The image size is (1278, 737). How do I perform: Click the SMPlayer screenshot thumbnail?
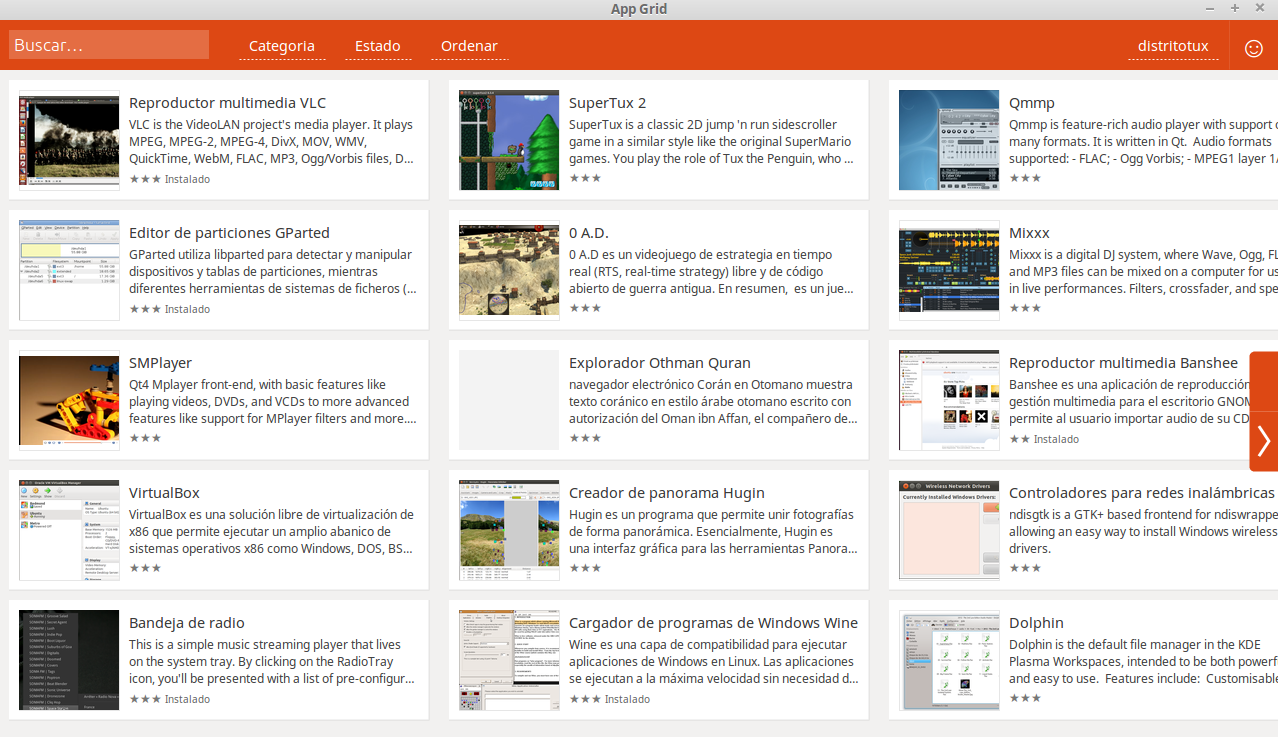(x=68, y=400)
